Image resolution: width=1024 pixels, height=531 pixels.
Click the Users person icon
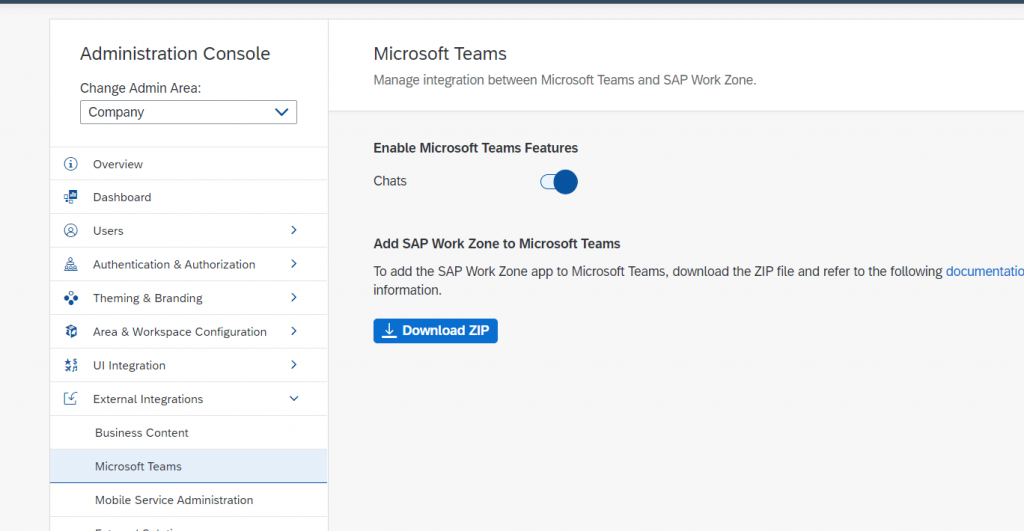coord(71,231)
